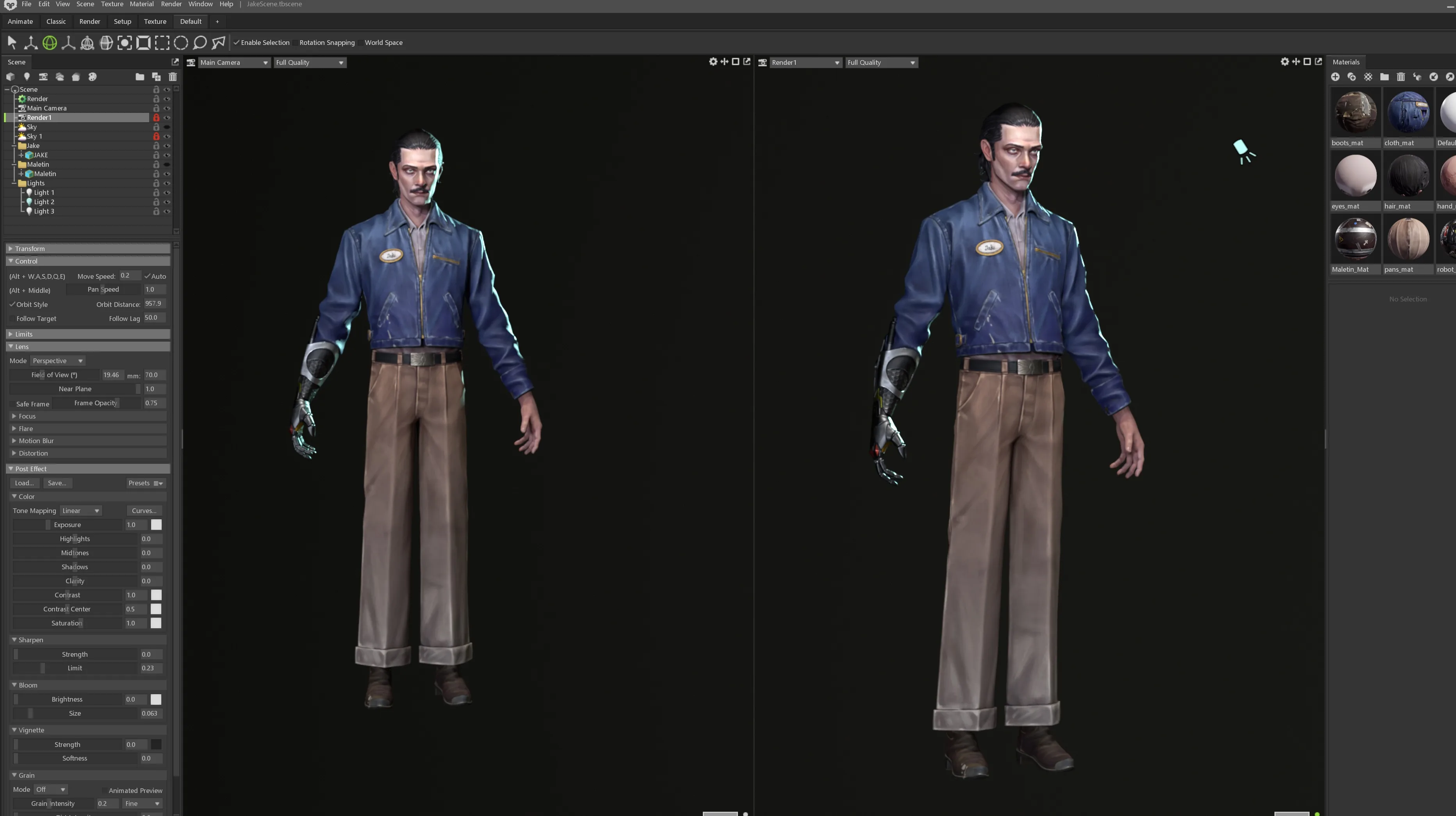Screen dimensions: 1456x816
Task: Click the Load... post effect button
Action: click(24, 483)
